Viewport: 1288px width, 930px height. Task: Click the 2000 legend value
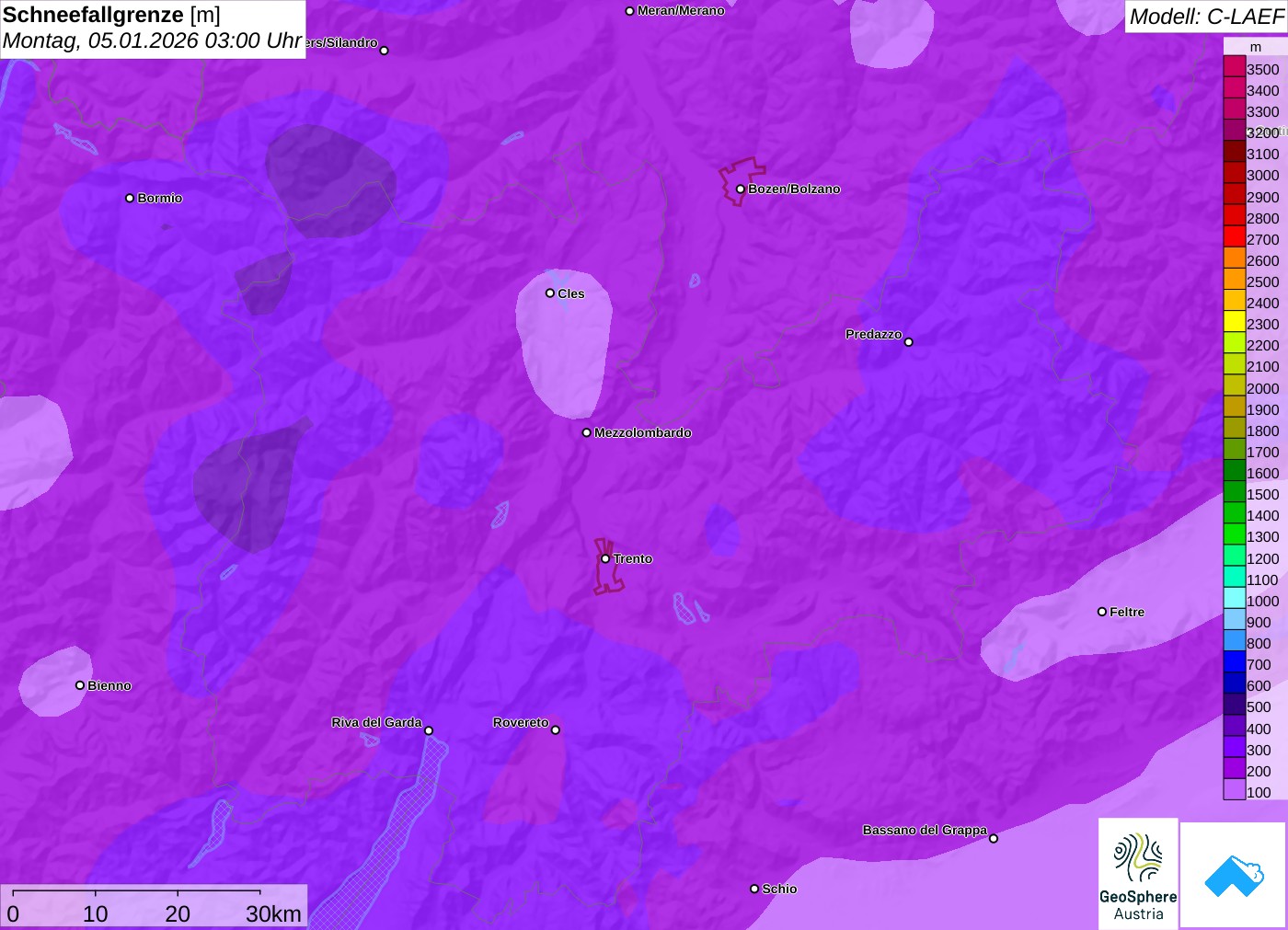click(1263, 388)
